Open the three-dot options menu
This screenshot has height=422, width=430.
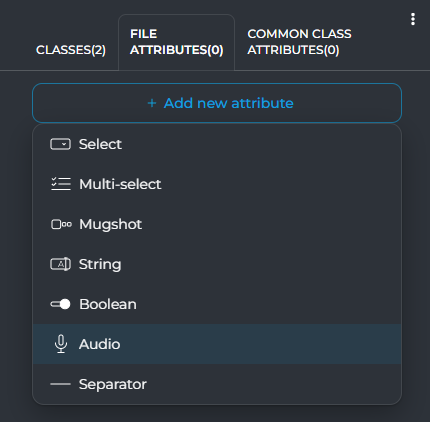pyautogui.click(x=413, y=19)
